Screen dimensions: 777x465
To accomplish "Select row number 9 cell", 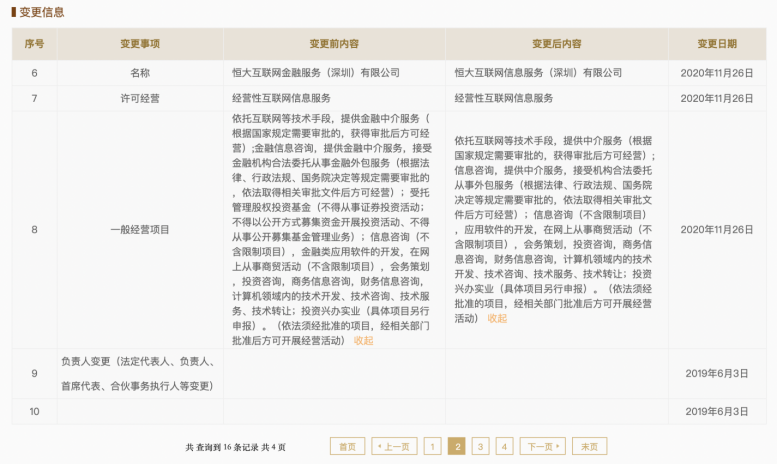I will click(34, 373).
